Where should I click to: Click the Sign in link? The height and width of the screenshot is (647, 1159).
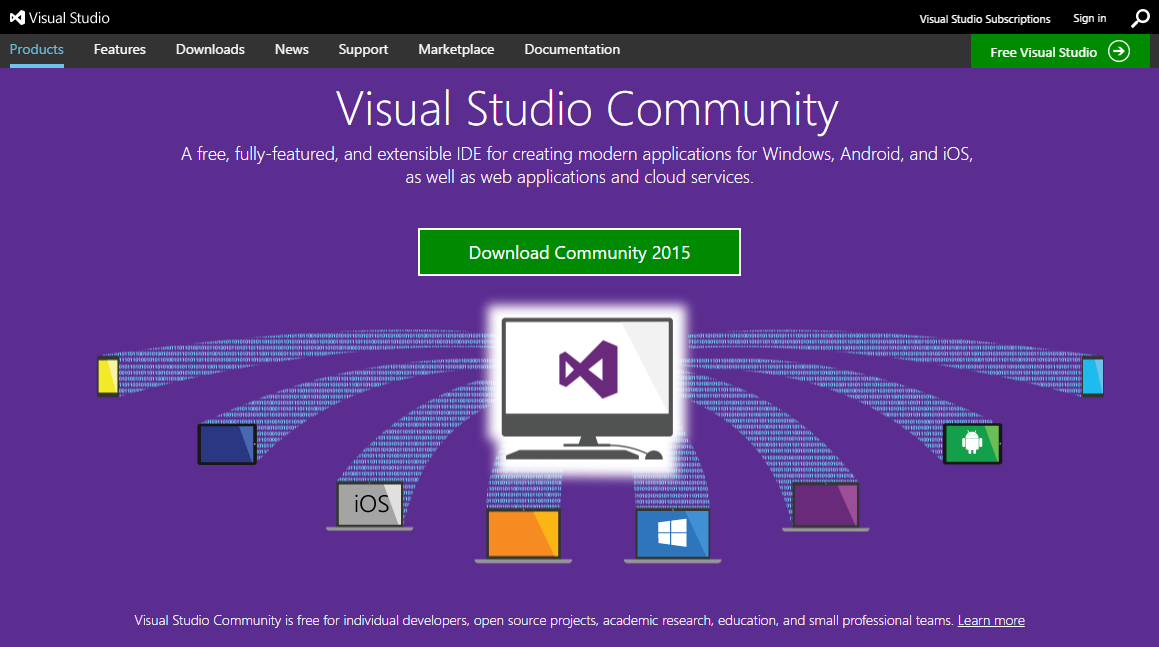(x=1090, y=18)
